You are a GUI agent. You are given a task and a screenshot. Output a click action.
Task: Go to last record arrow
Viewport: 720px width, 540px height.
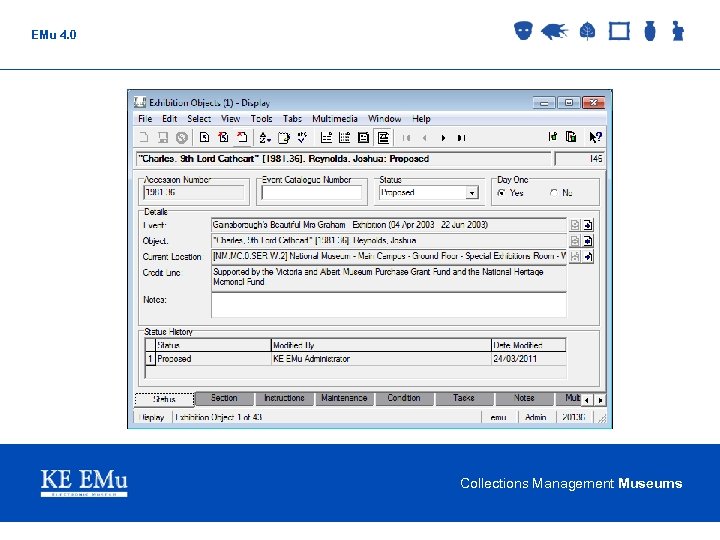tap(461, 138)
